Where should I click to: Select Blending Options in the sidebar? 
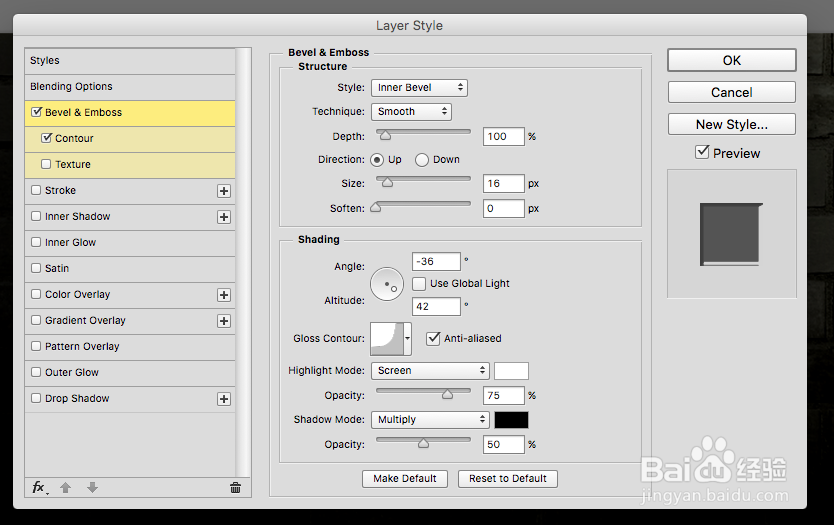coord(71,87)
